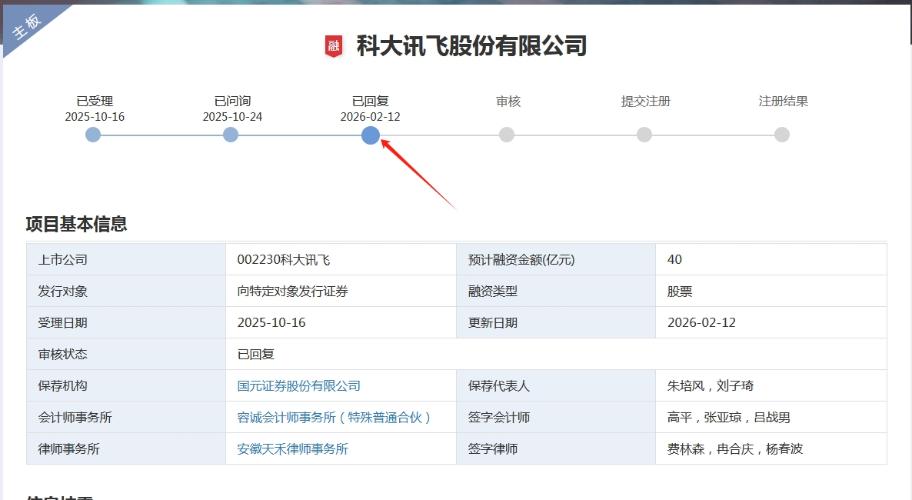Click the 更新日期 label cell
This screenshot has width=912, height=500.
[556, 323]
